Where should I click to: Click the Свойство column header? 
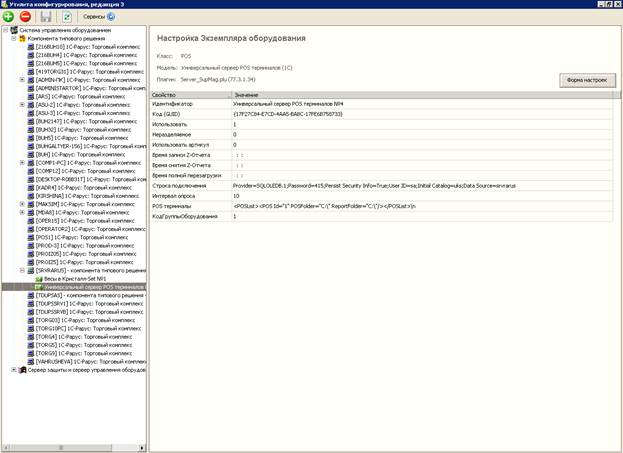pyautogui.click(x=190, y=95)
